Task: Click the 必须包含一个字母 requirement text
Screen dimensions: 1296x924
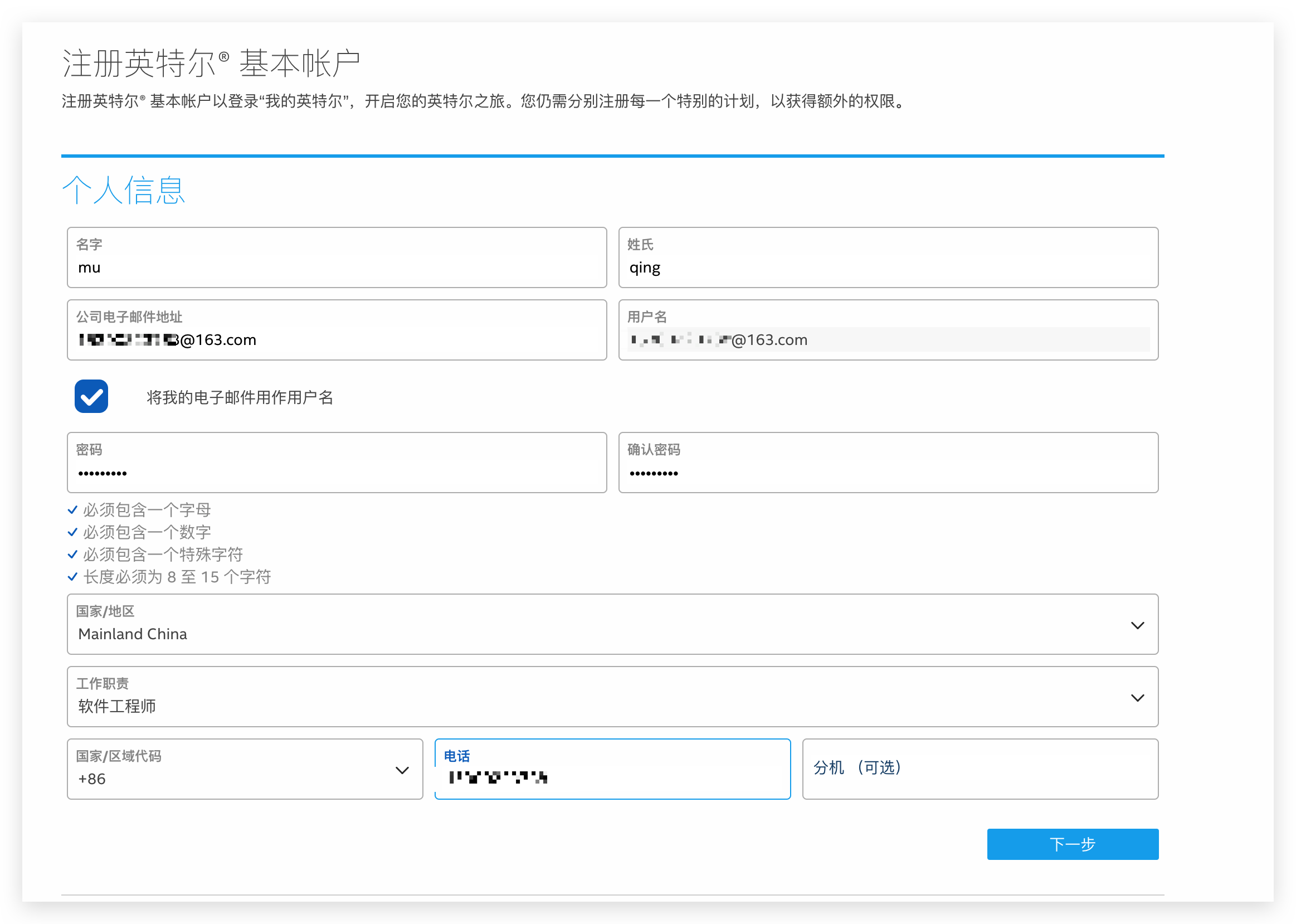Action: (x=147, y=510)
